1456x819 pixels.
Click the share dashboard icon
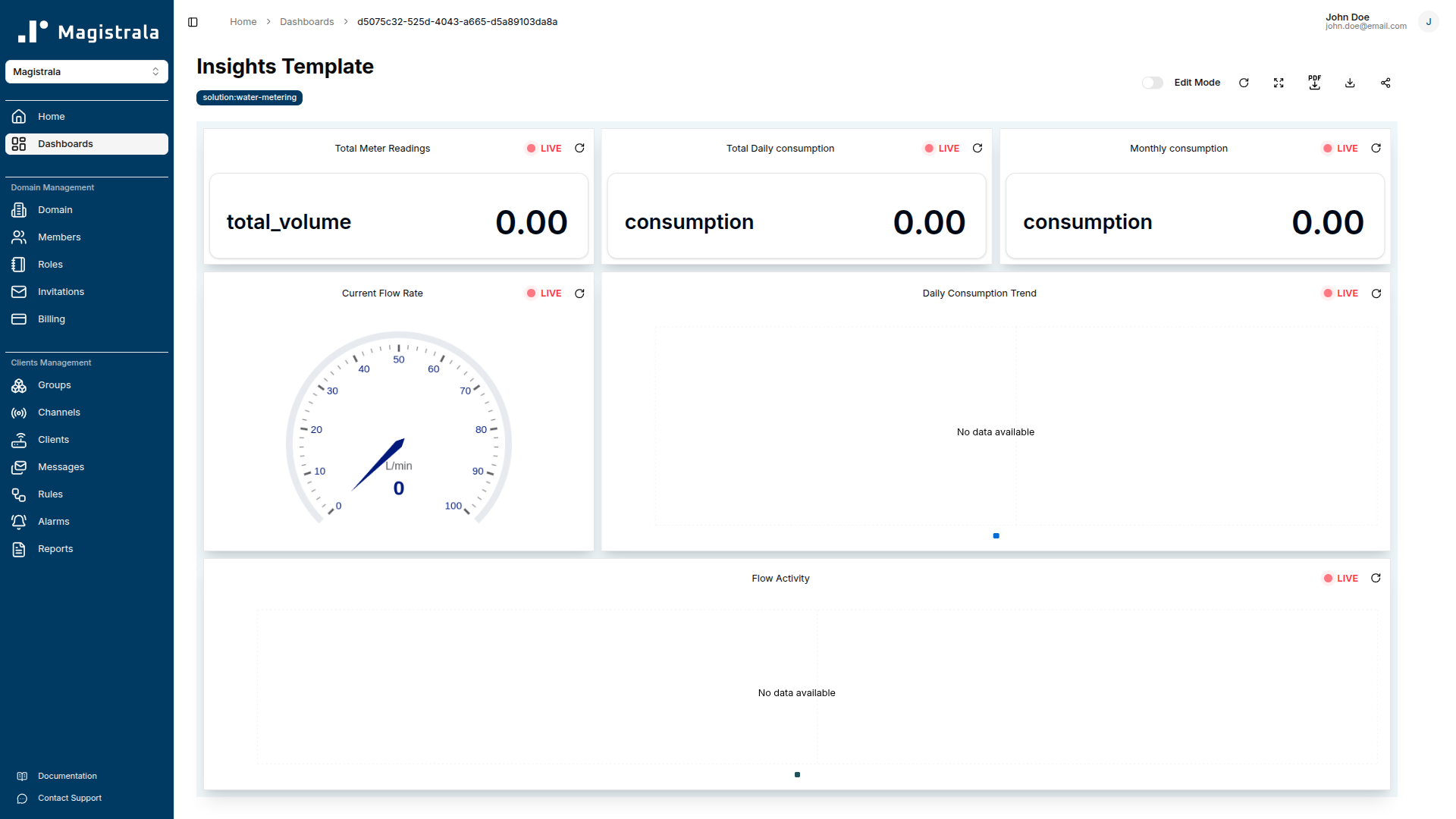[1385, 83]
